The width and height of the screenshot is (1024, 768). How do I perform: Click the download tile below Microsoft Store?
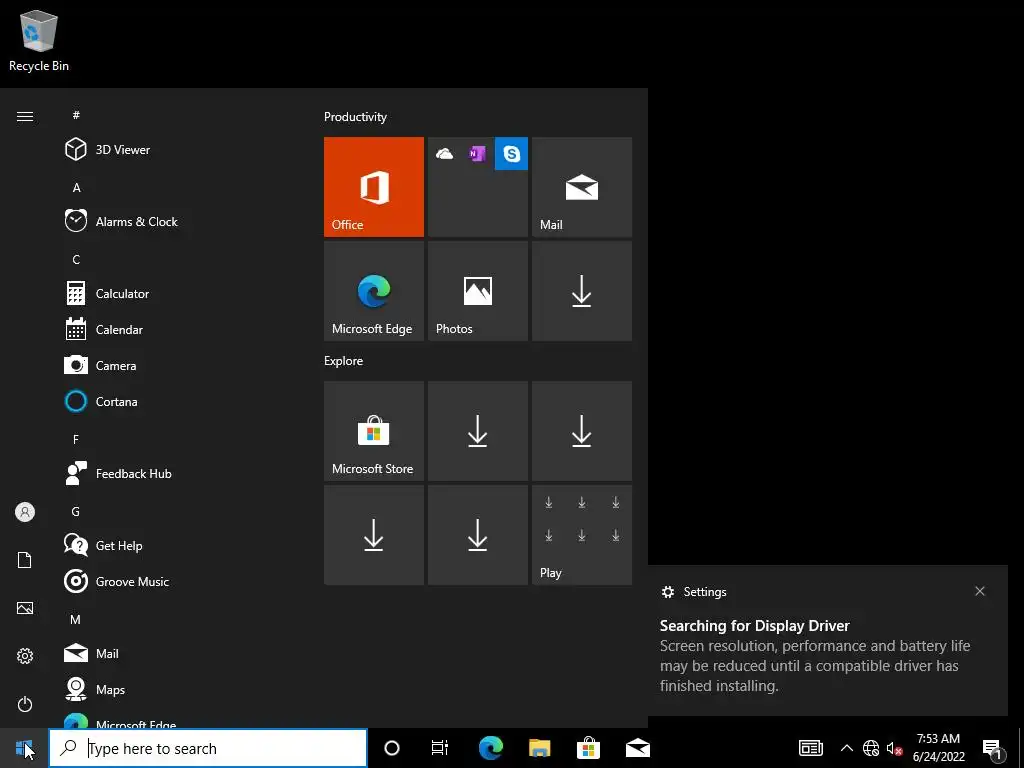click(x=374, y=535)
